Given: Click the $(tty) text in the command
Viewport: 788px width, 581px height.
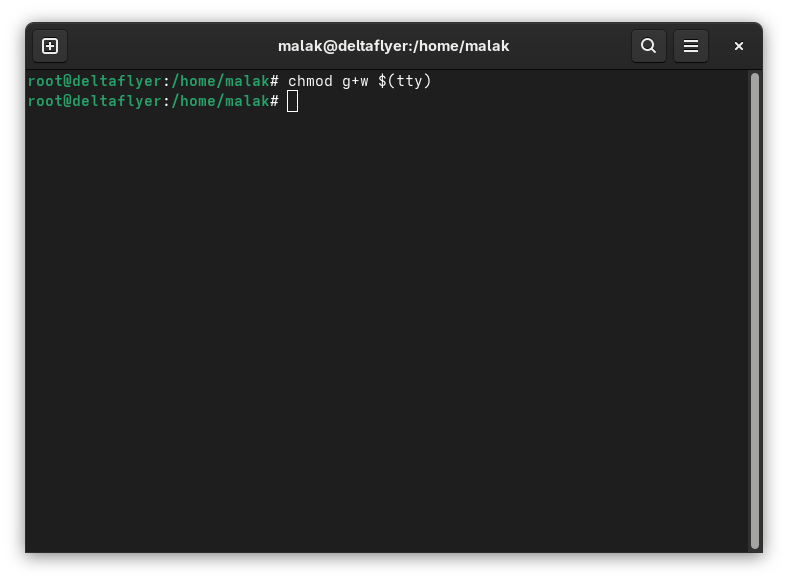Looking at the screenshot, I should click(404, 81).
